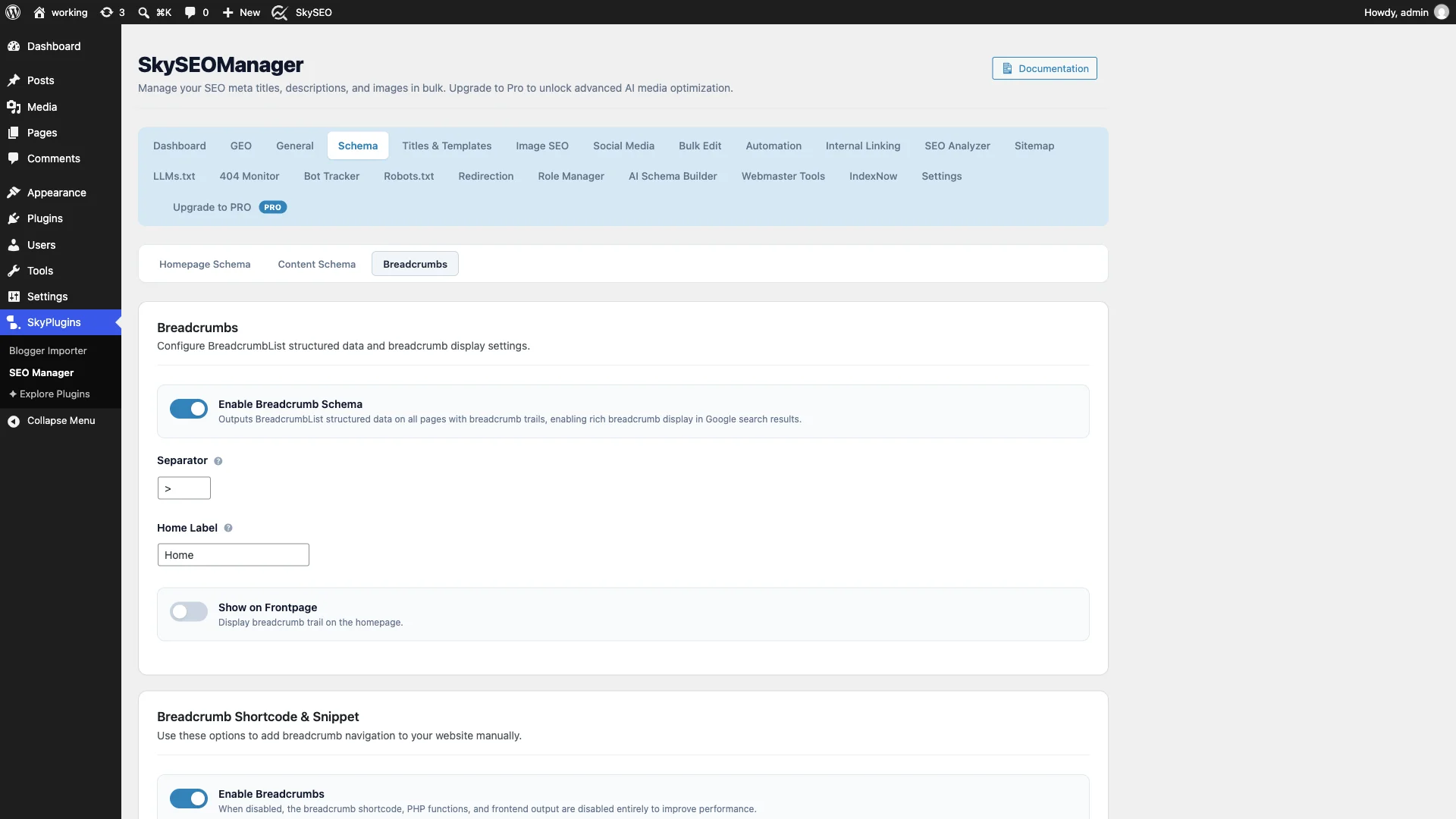Screen dimensions: 1456x819
Task: Switch to the Bot Tracker tab
Action: point(331,176)
